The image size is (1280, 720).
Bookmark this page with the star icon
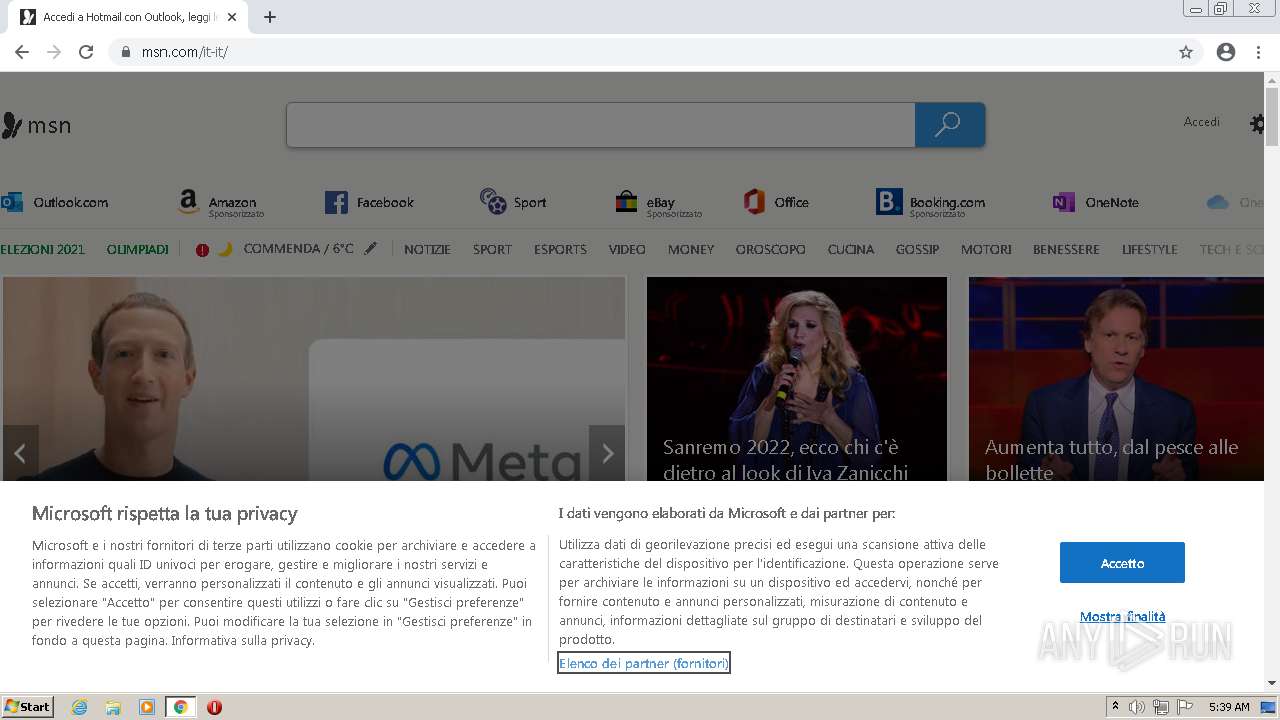pos(1186,52)
